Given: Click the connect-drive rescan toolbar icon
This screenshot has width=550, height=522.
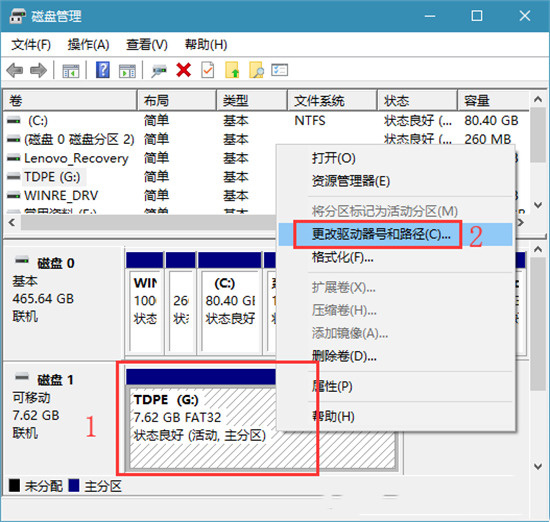Looking at the screenshot, I should tap(159, 70).
